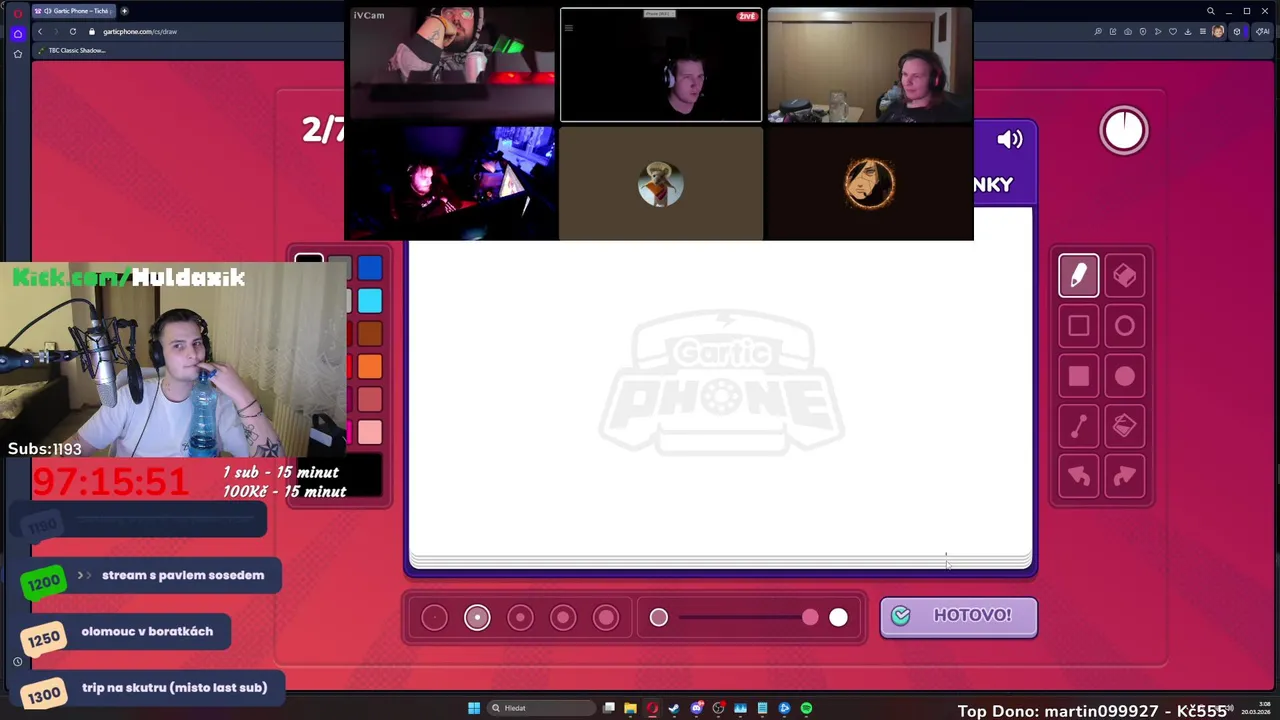The width and height of the screenshot is (1280, 720).
Task: Mute the game sound speaker icon
Action: (x=1010, y=140)
